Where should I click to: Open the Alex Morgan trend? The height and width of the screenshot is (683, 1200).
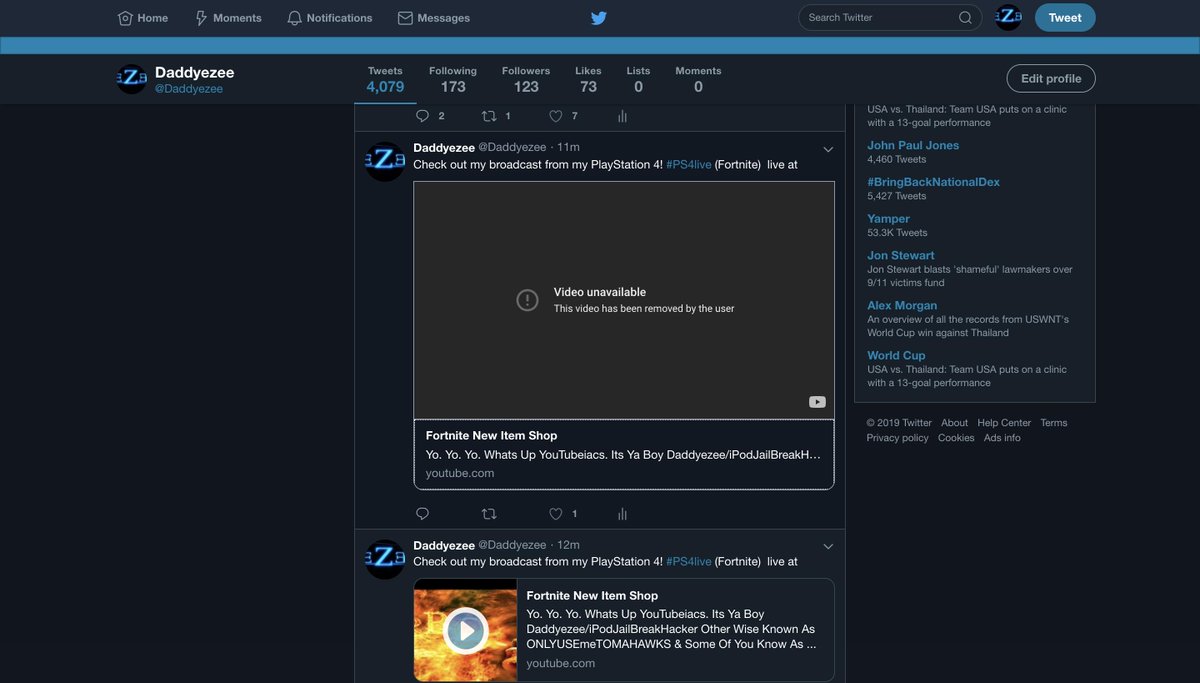pyautogui.click(x=902, y=305)
